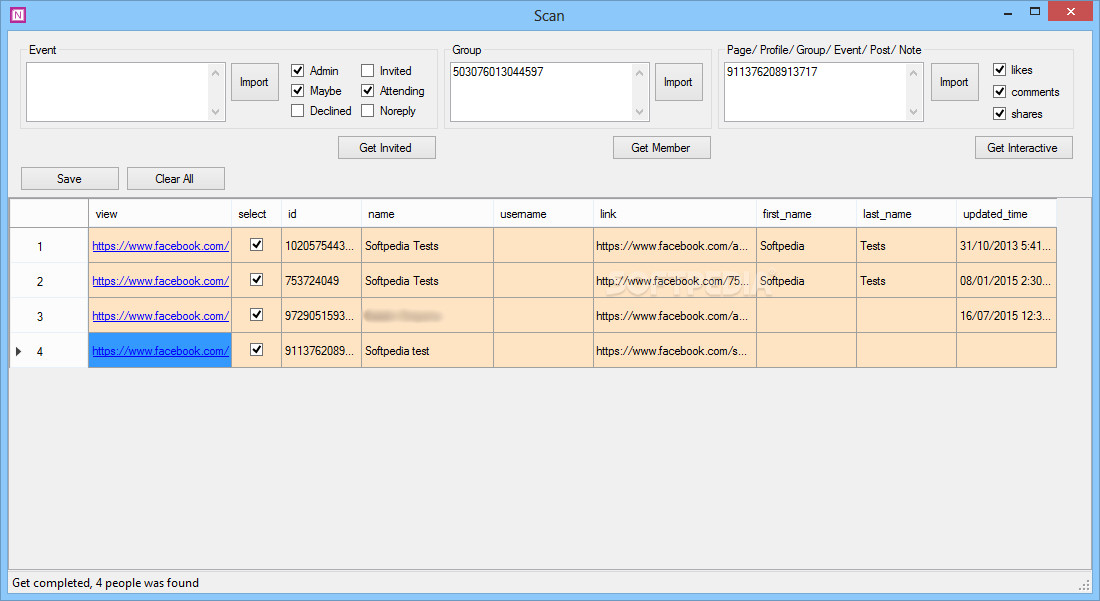Select row 2 via its row header
1100x601 pixels.
pyautogui.click(x=49, y=281)
